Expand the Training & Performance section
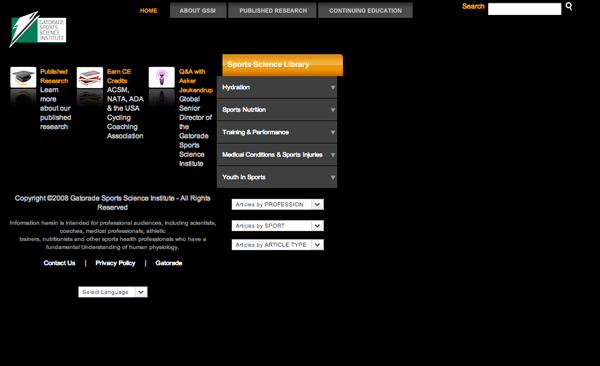 (x=277, y=132)
